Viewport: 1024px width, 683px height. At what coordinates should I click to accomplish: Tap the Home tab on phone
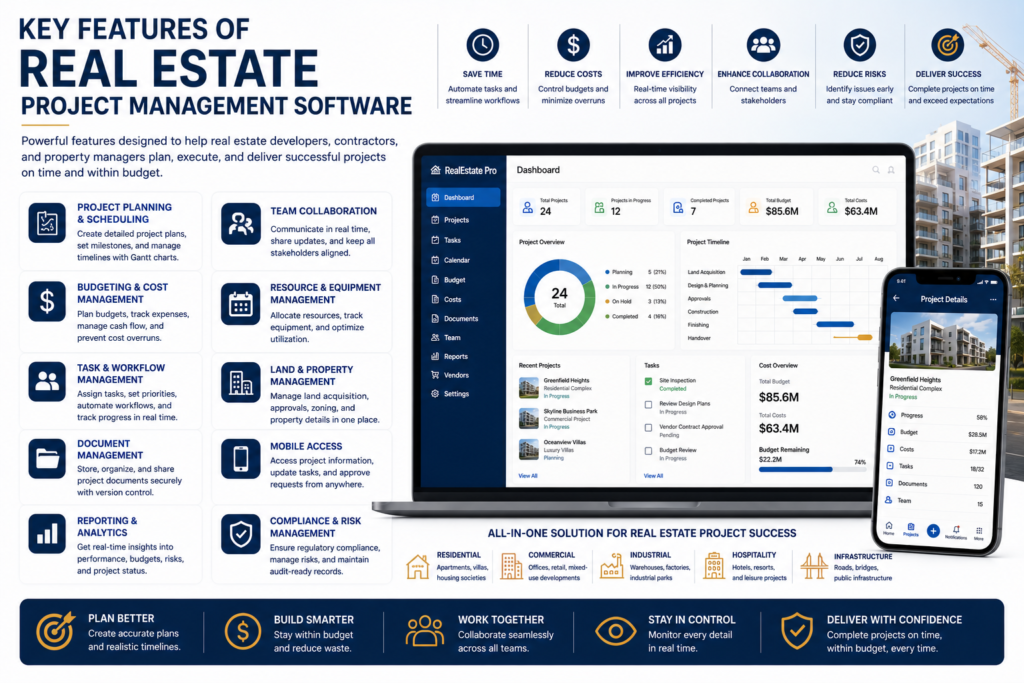pos(888,528)
